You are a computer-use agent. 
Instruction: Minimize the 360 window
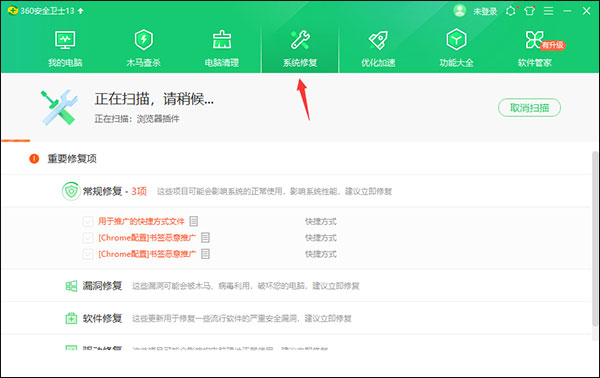567,11
